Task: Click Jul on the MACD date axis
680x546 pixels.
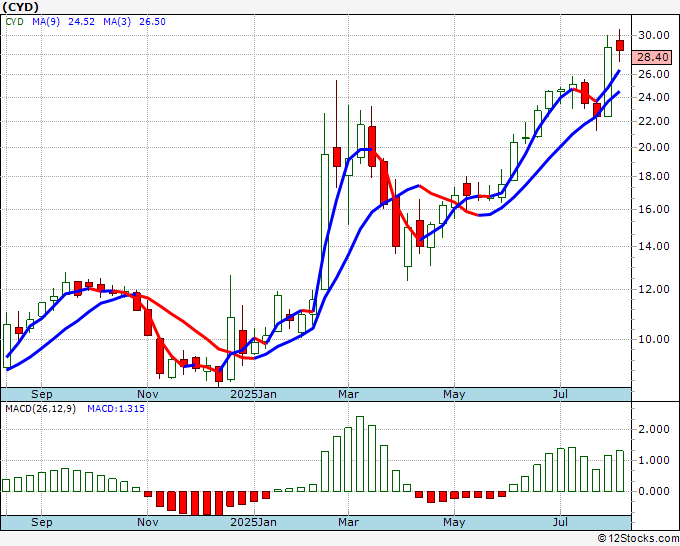Action: point(560,522)
